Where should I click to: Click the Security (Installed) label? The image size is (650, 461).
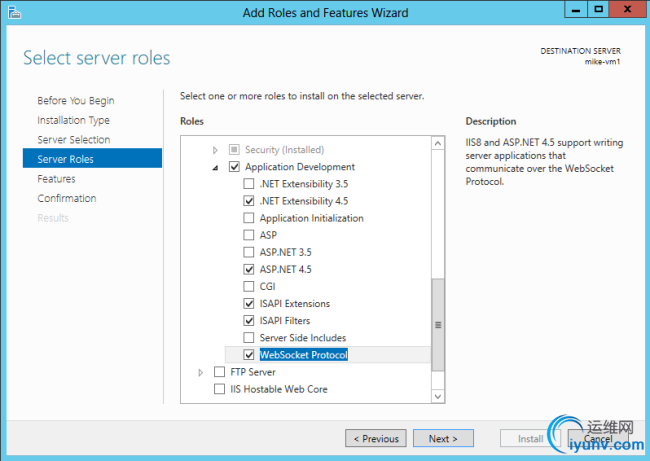pos(285,150)
